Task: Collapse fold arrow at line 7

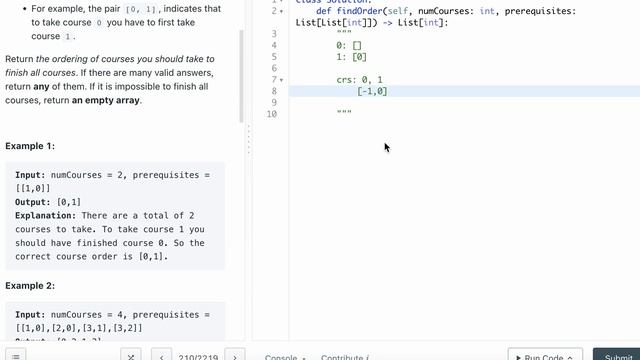Action: [281, 80]
